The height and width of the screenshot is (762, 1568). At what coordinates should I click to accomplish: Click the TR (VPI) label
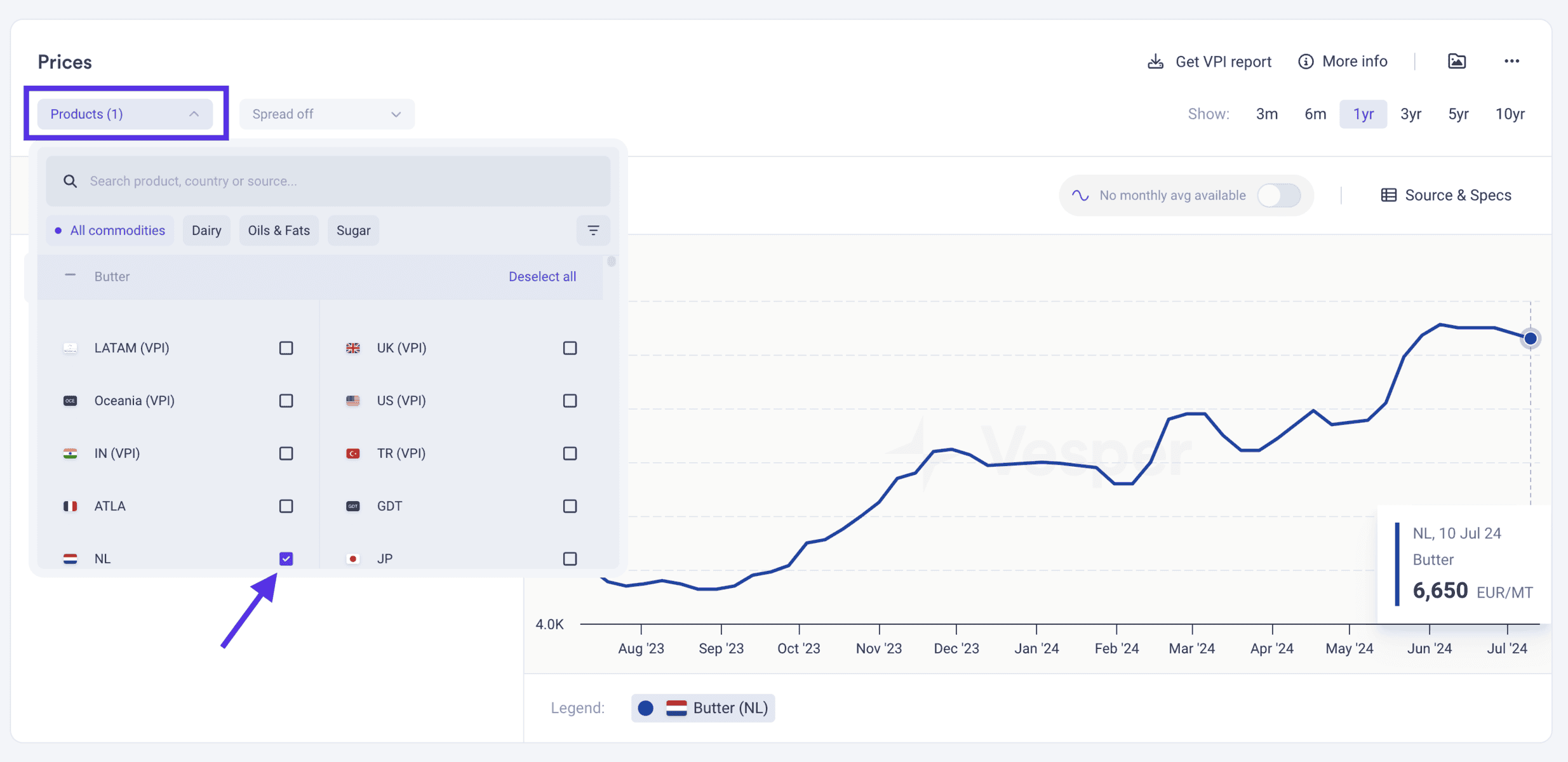(x=401, y=453)
